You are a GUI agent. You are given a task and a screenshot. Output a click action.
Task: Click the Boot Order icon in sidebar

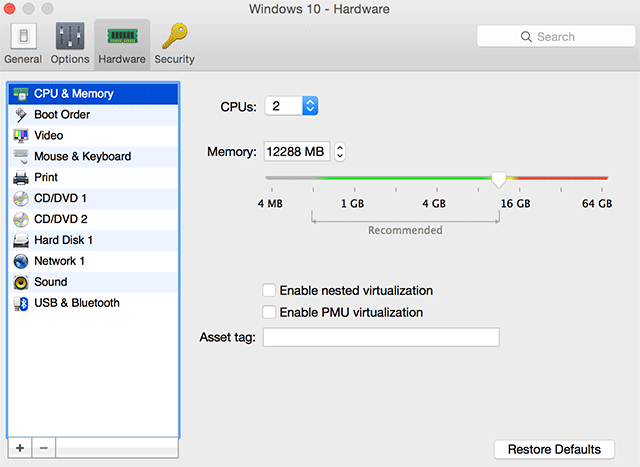(x=21, y=115)
